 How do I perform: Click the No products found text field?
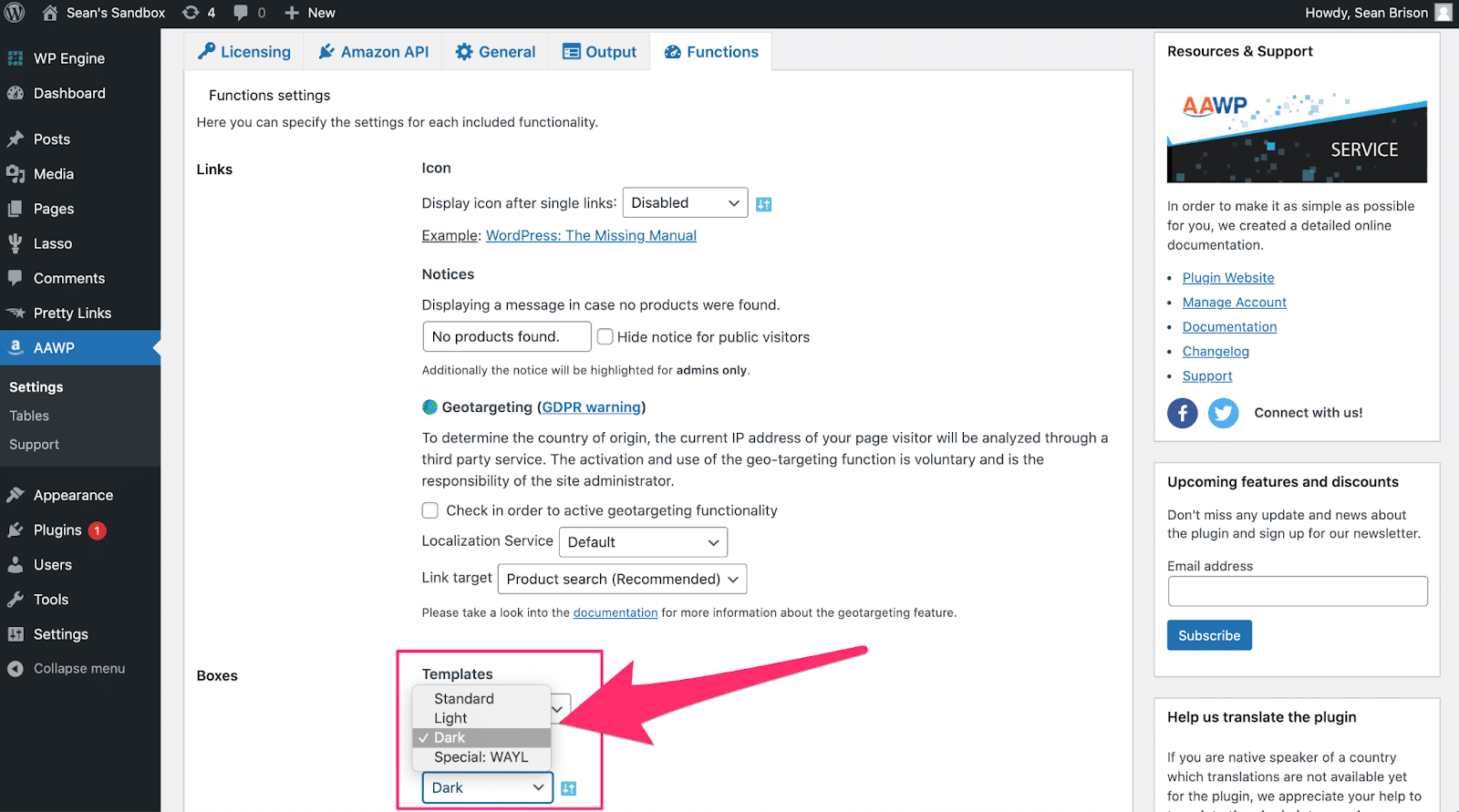click(x=507, y=336)
